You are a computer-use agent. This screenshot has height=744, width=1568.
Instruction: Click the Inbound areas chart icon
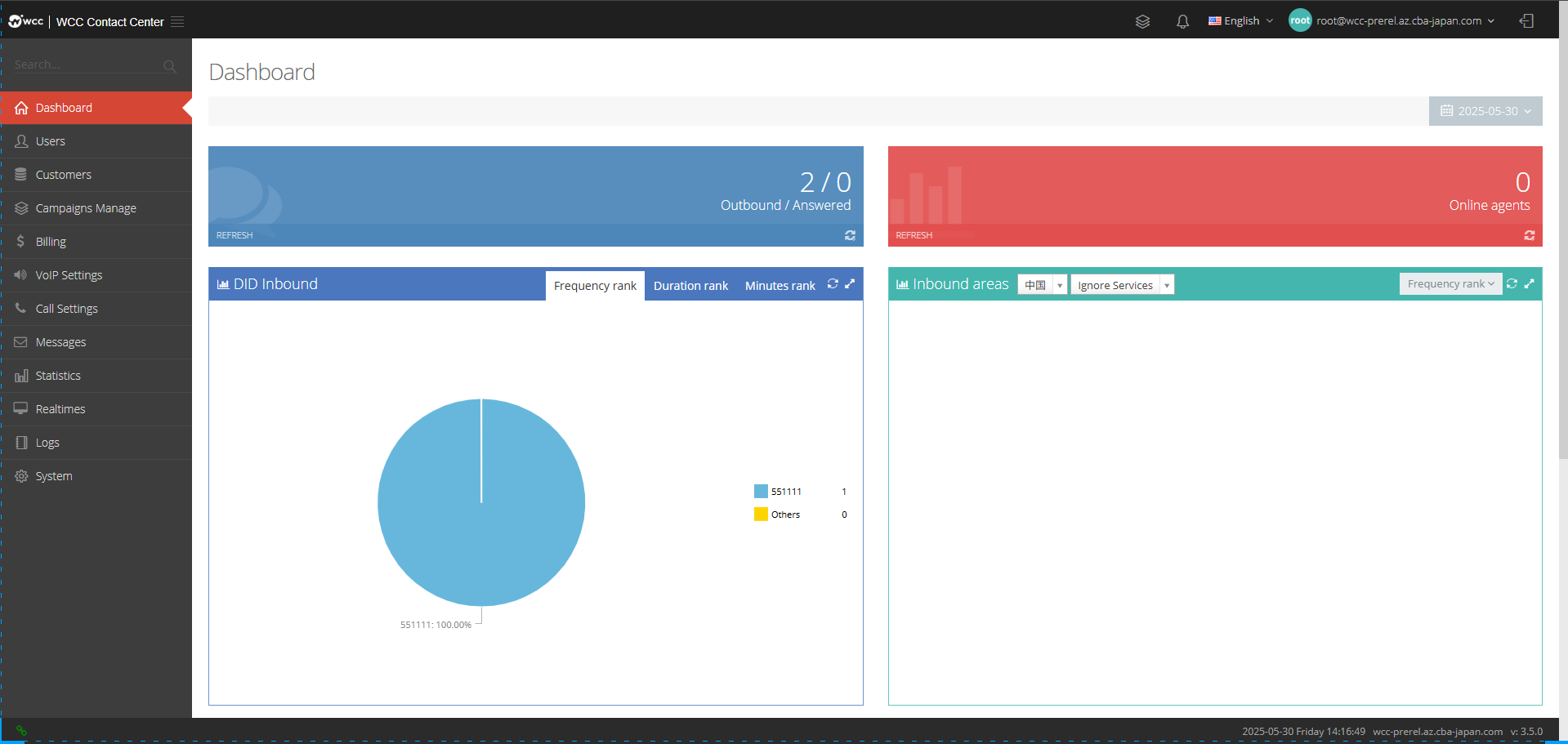tap(902, 284)
